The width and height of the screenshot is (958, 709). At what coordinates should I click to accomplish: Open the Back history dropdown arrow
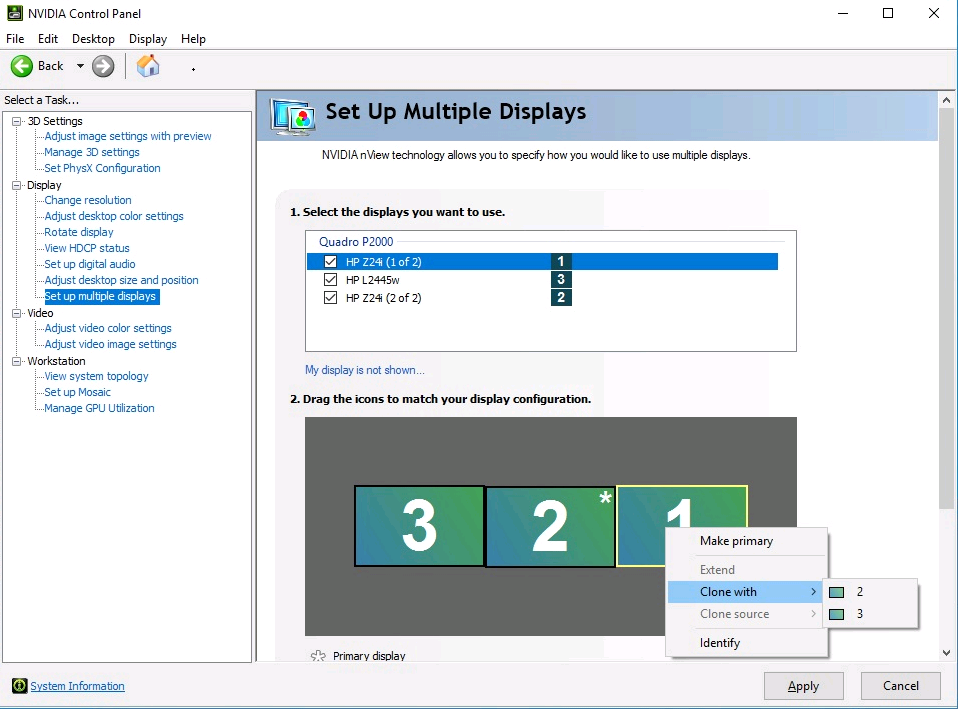pyautogui.click(x=80, y=66)
